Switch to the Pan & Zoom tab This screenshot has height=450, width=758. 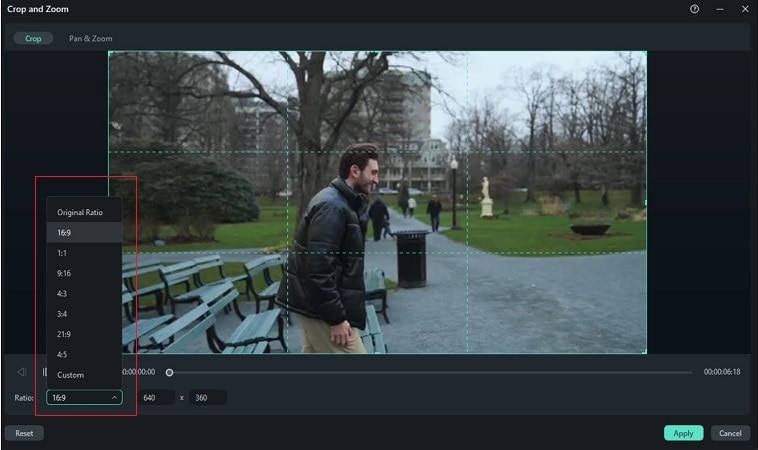coord(90,38)
